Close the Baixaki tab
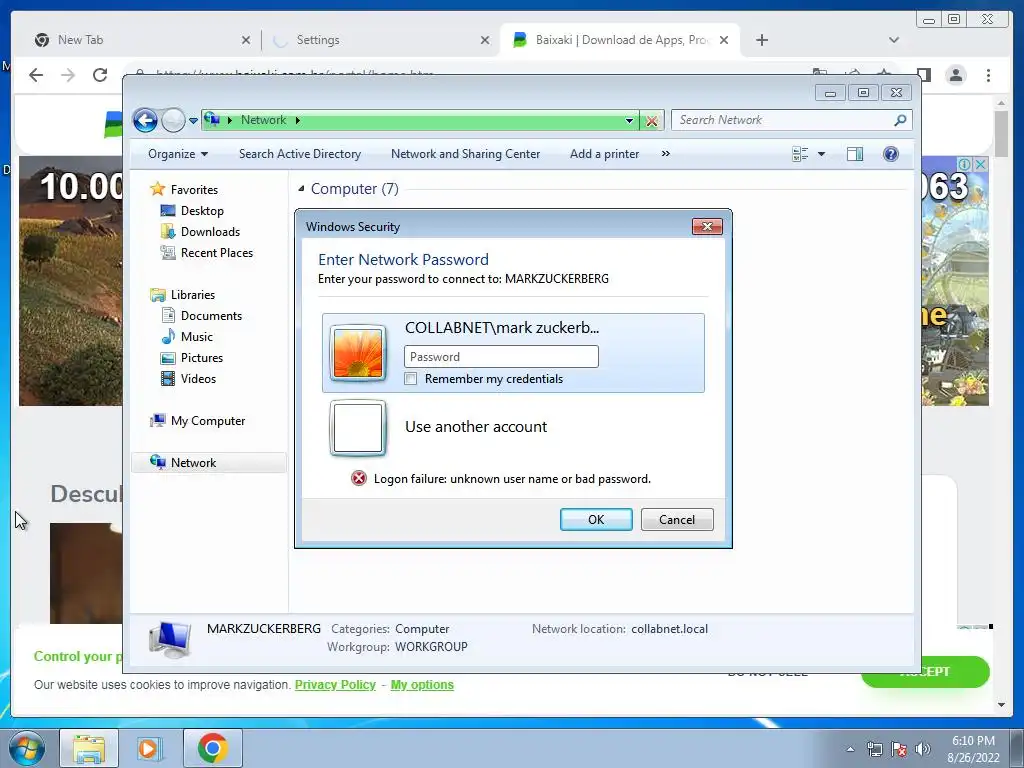 tap(724, 40)
